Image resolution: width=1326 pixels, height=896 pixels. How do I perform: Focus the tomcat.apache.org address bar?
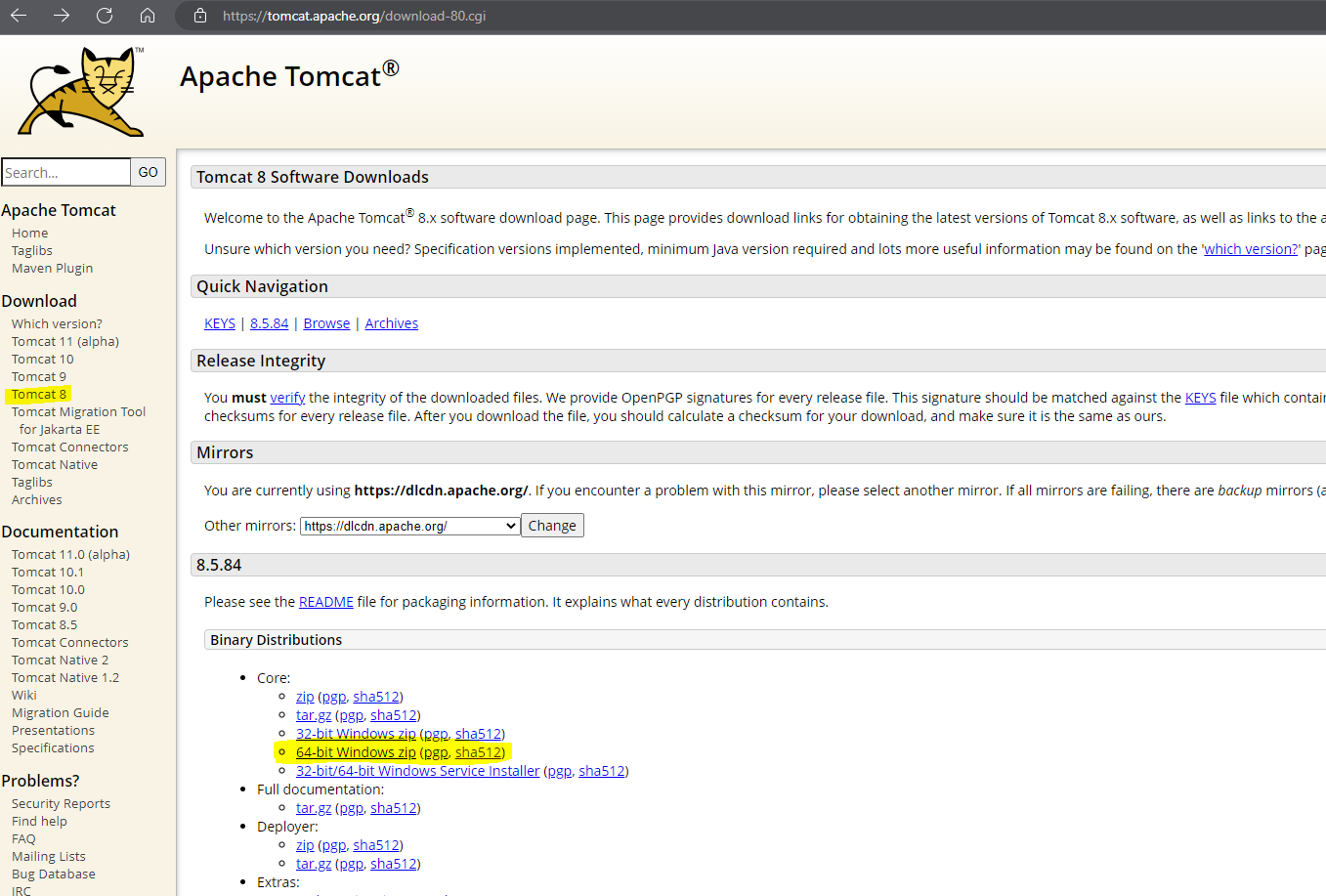(x=354, y=16)
